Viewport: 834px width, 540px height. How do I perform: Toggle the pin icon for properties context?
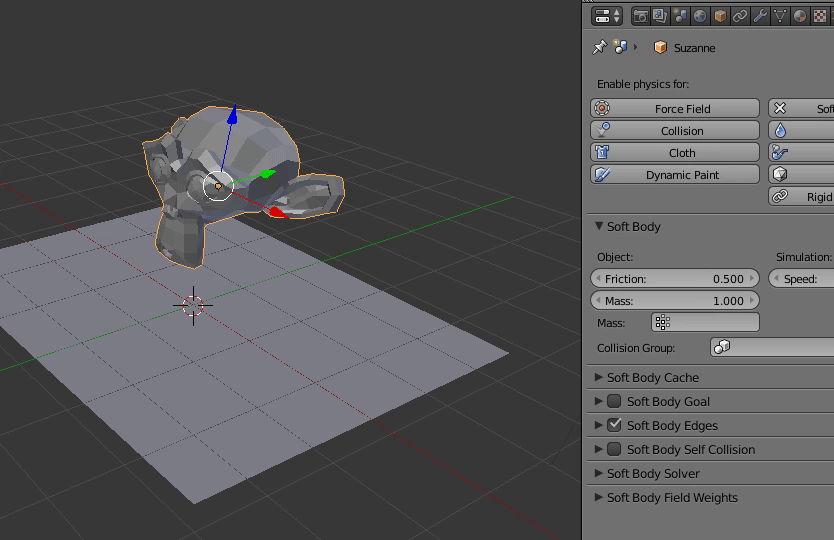[599, 47]
